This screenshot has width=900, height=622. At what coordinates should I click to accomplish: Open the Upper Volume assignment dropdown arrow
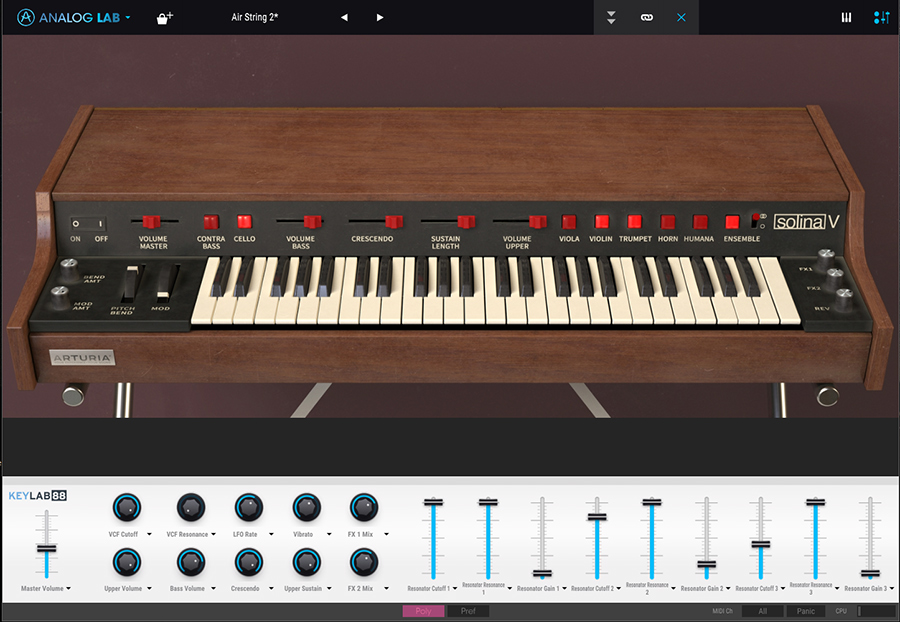coord(149,589)
